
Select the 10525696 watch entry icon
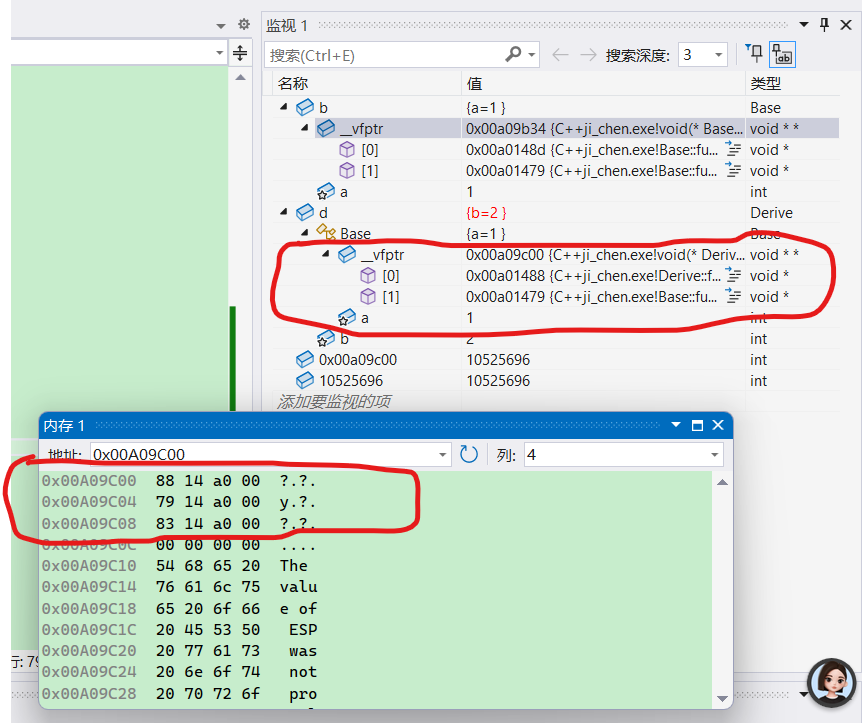pyautogui.click(x=305, y=380)
